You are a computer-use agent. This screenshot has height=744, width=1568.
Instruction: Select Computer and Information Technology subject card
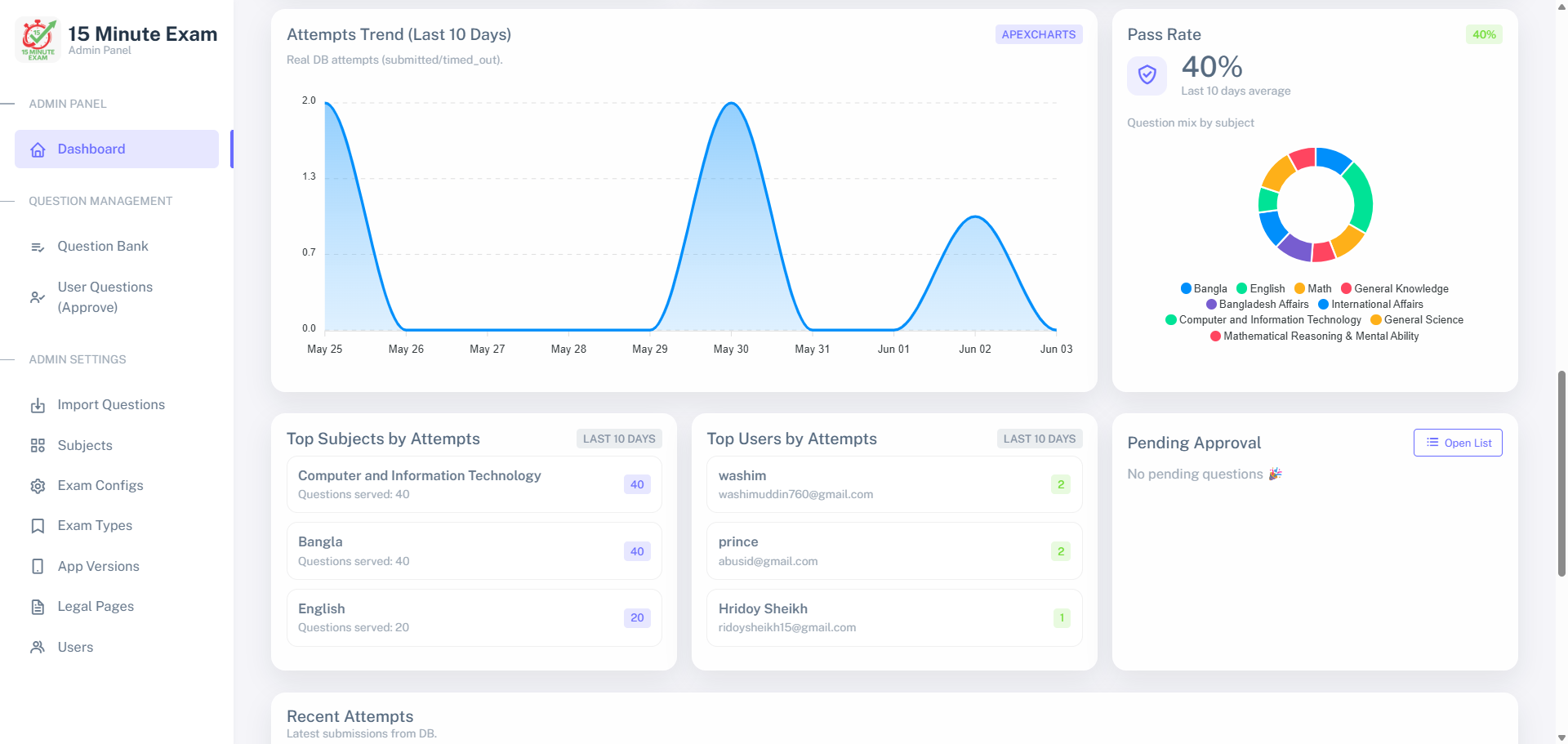474,484
